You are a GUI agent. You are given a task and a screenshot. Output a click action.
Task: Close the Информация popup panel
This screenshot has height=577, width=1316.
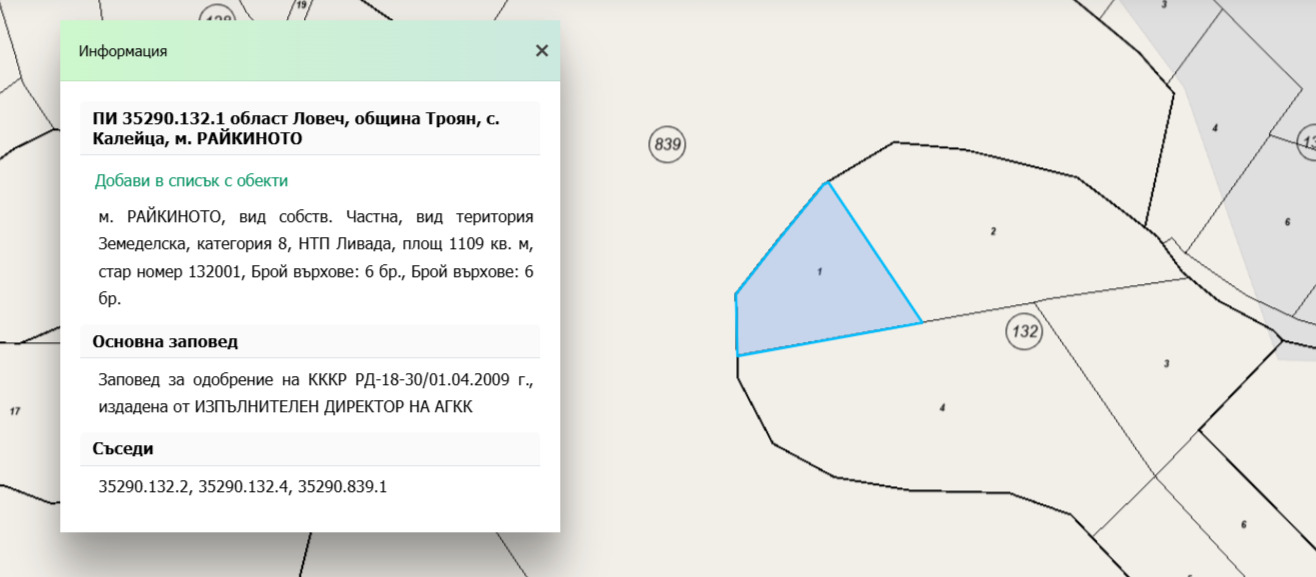coord(541,51)
